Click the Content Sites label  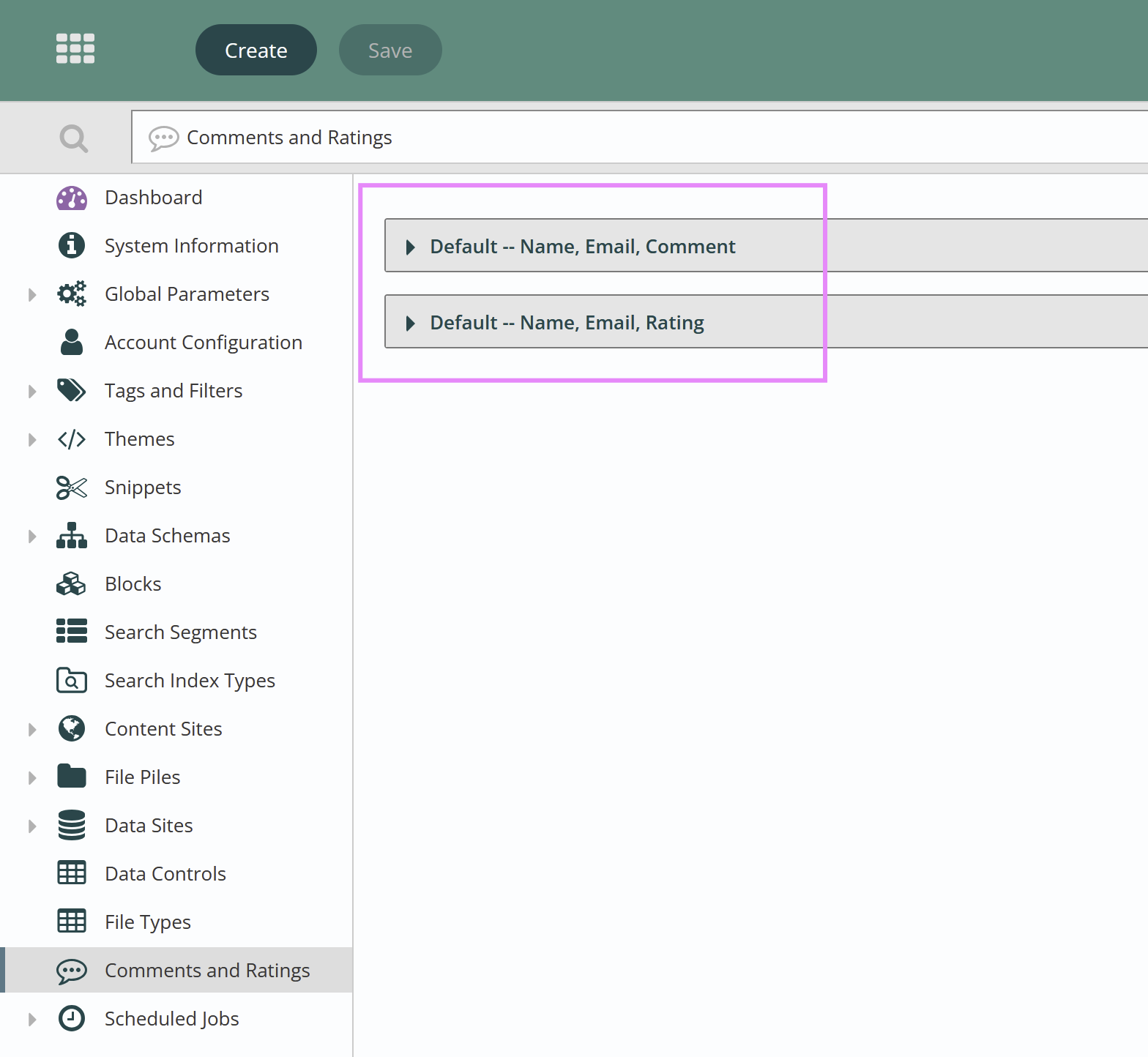point(163,729)
